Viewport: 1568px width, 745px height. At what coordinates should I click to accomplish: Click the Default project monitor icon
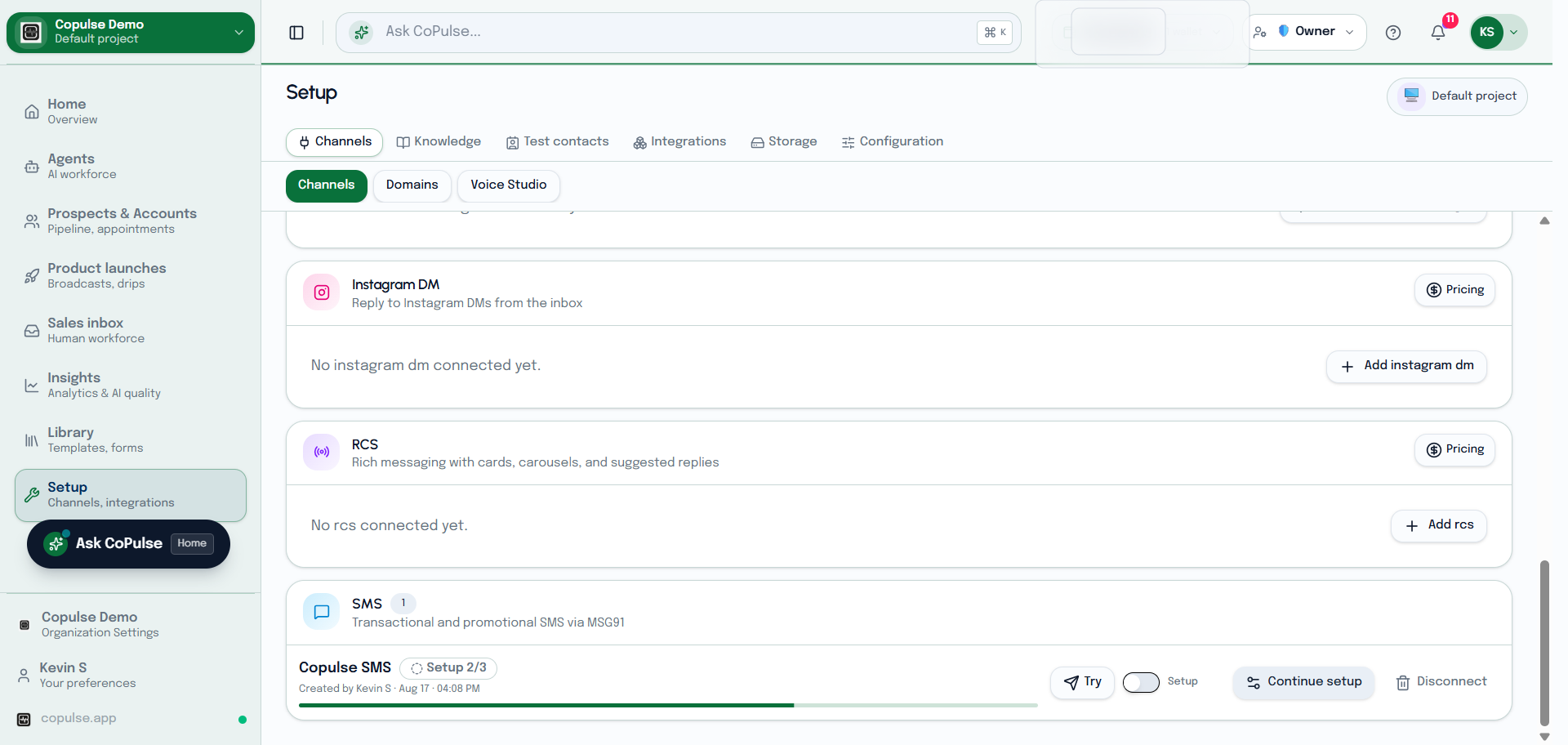point(1411,96)
